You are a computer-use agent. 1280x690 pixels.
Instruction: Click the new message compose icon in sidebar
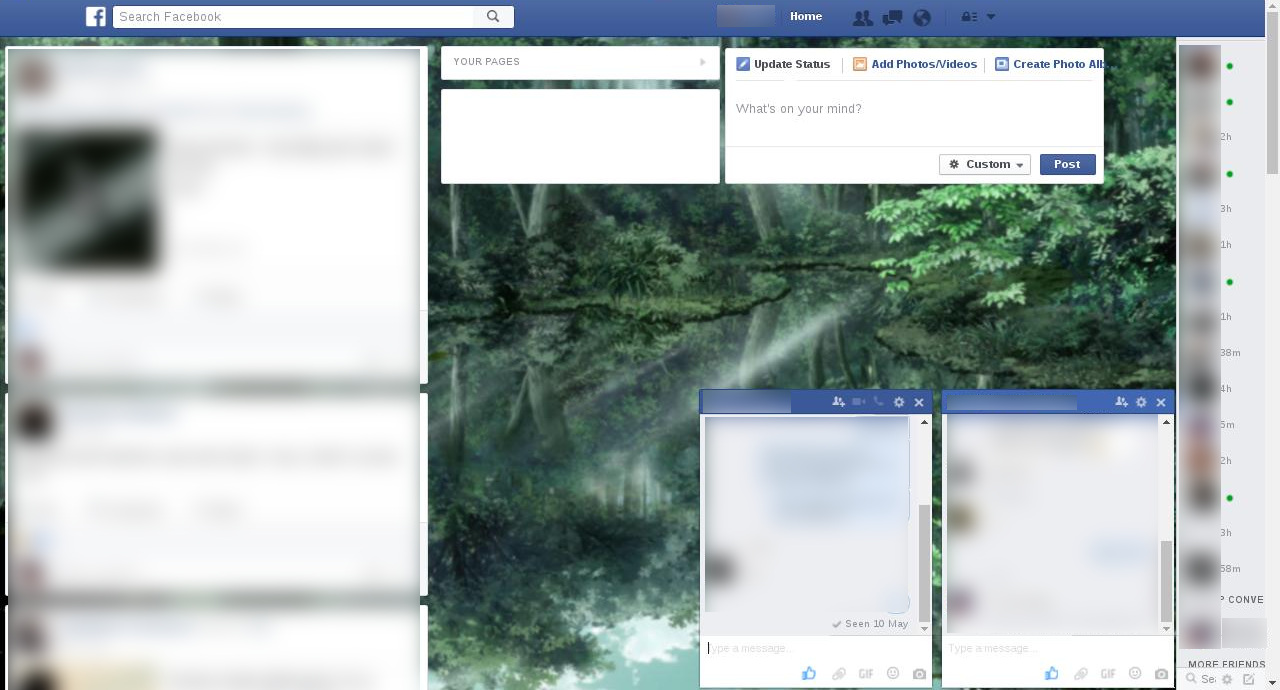(x=1248, y=679)
